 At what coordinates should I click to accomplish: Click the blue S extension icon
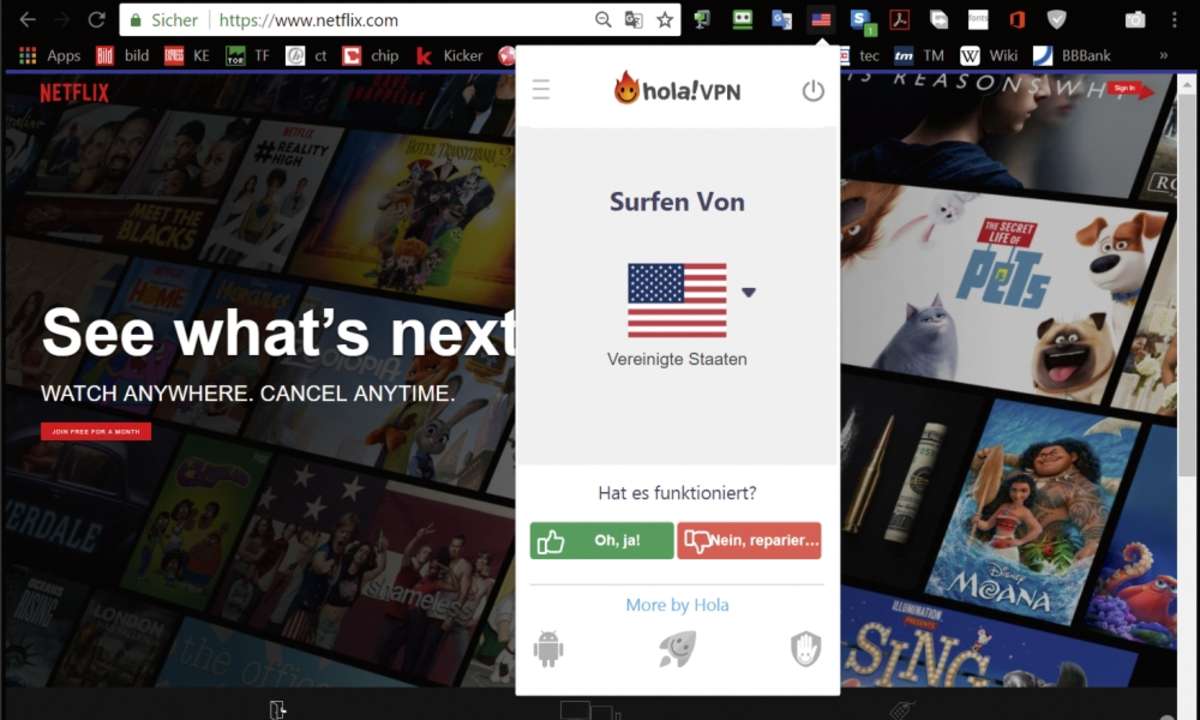pos(861,20)
